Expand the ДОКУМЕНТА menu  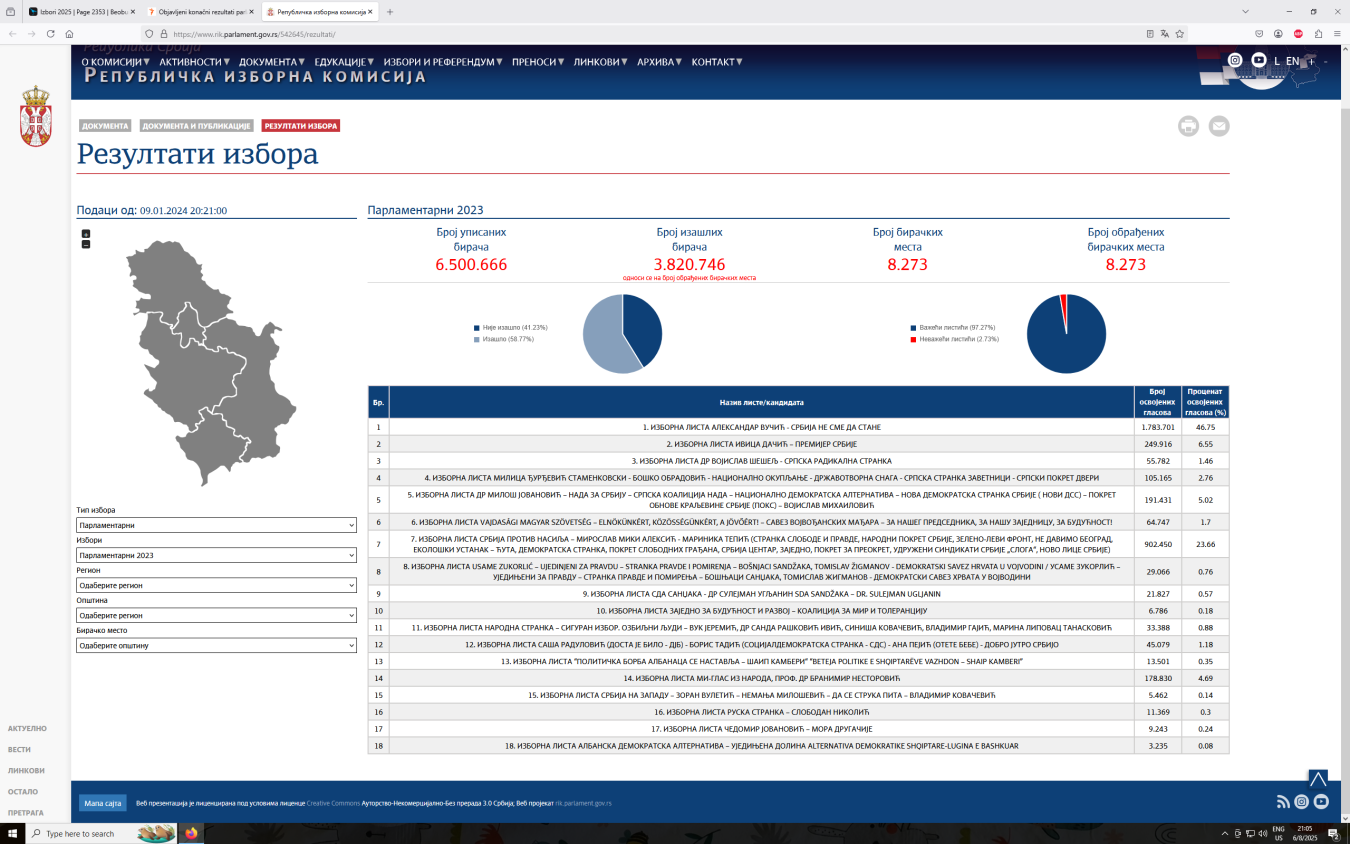coord(273,61)
